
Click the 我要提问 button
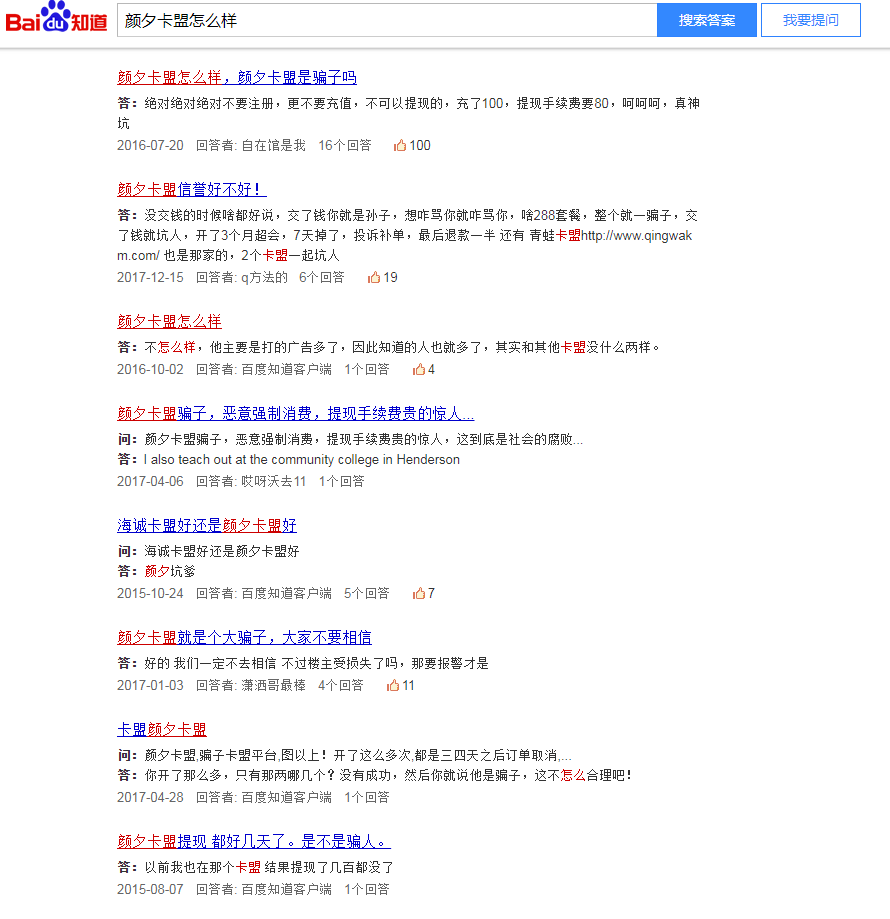coord(811,21)
